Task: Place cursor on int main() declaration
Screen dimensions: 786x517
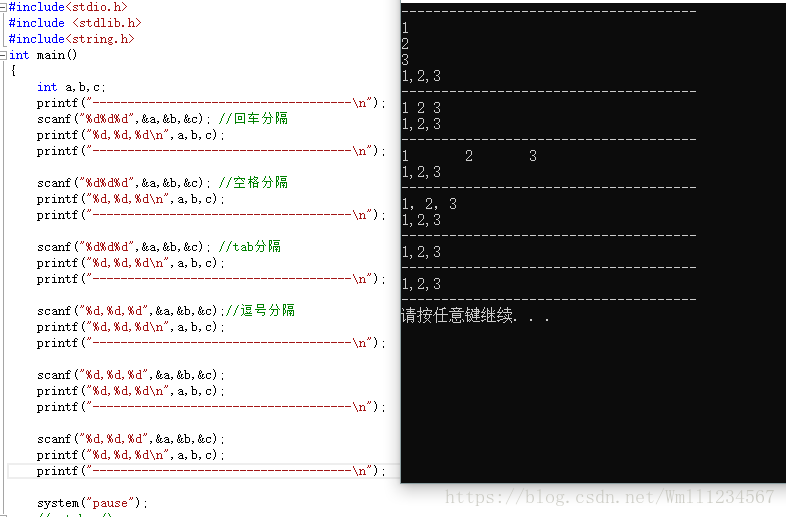Action: tap(43, 55)
